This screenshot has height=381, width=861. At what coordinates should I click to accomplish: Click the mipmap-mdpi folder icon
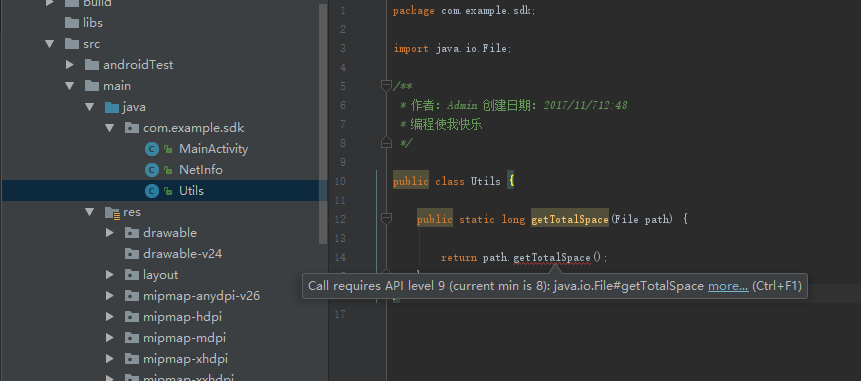pos(132,338)
